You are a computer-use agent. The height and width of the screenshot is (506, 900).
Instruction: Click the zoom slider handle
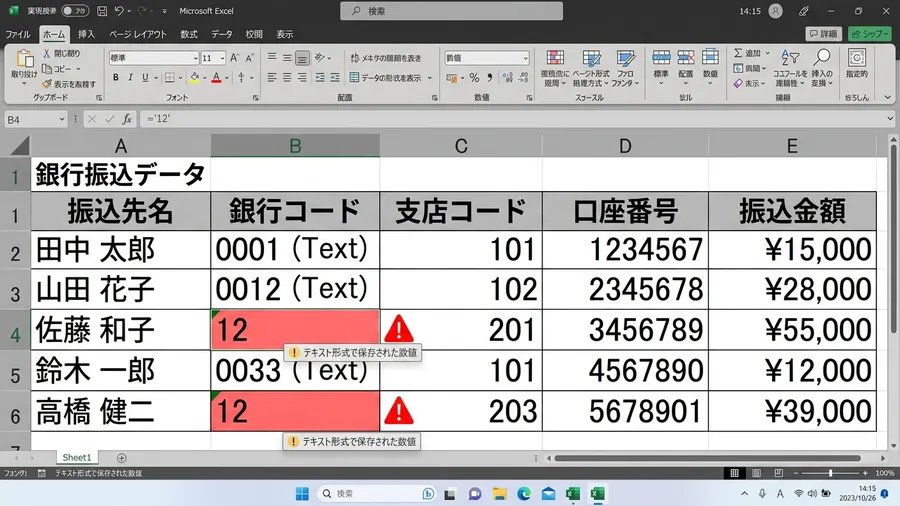[830, 473]
